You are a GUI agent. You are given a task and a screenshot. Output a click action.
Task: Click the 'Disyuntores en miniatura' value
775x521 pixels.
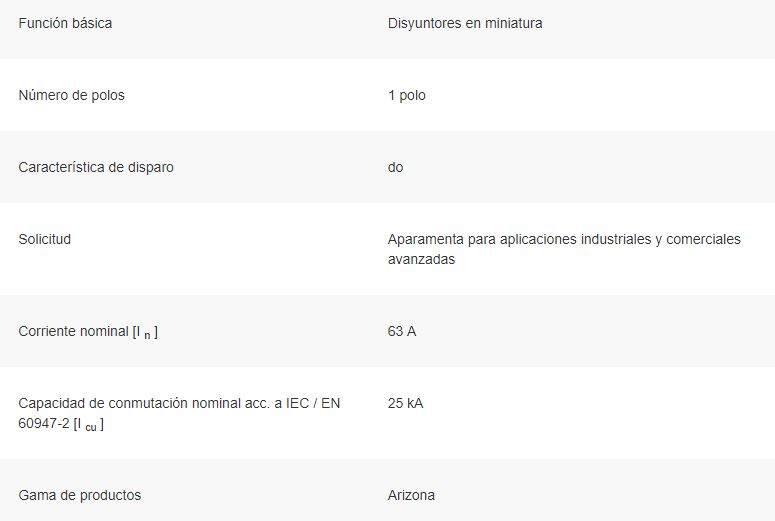(465, 23)
